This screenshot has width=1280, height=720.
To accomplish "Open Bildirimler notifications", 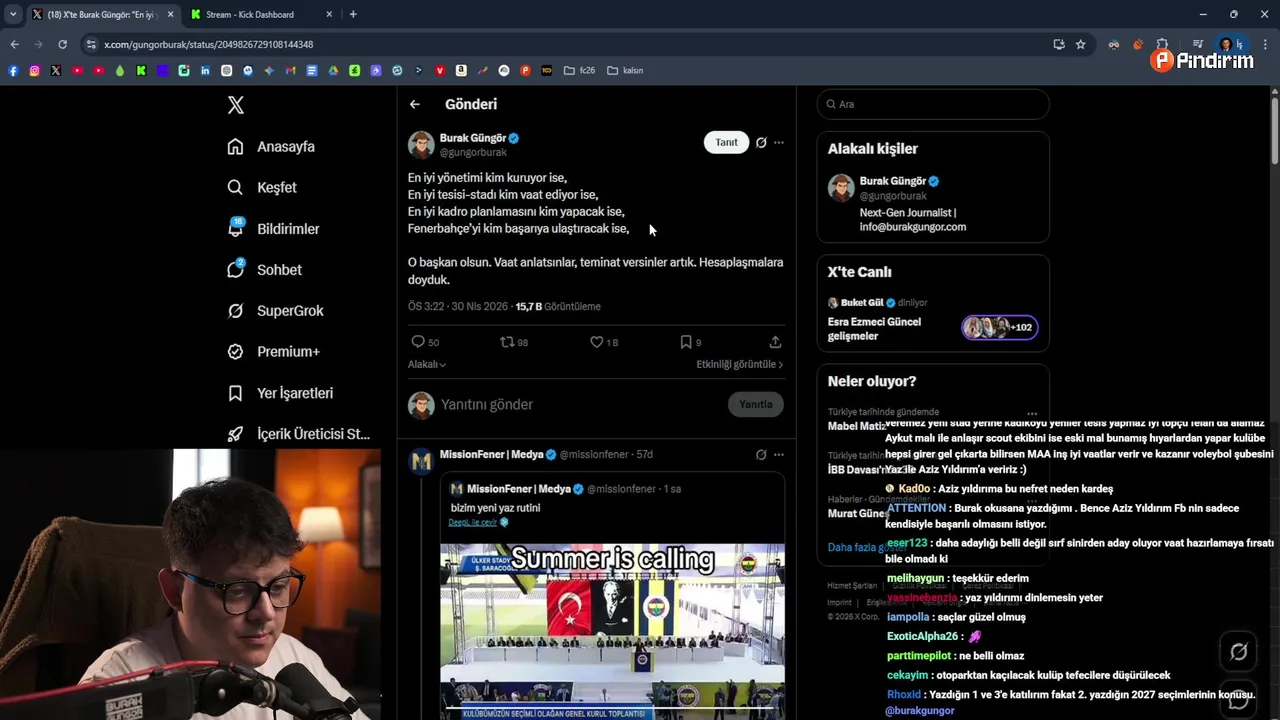I will (273, 229).
